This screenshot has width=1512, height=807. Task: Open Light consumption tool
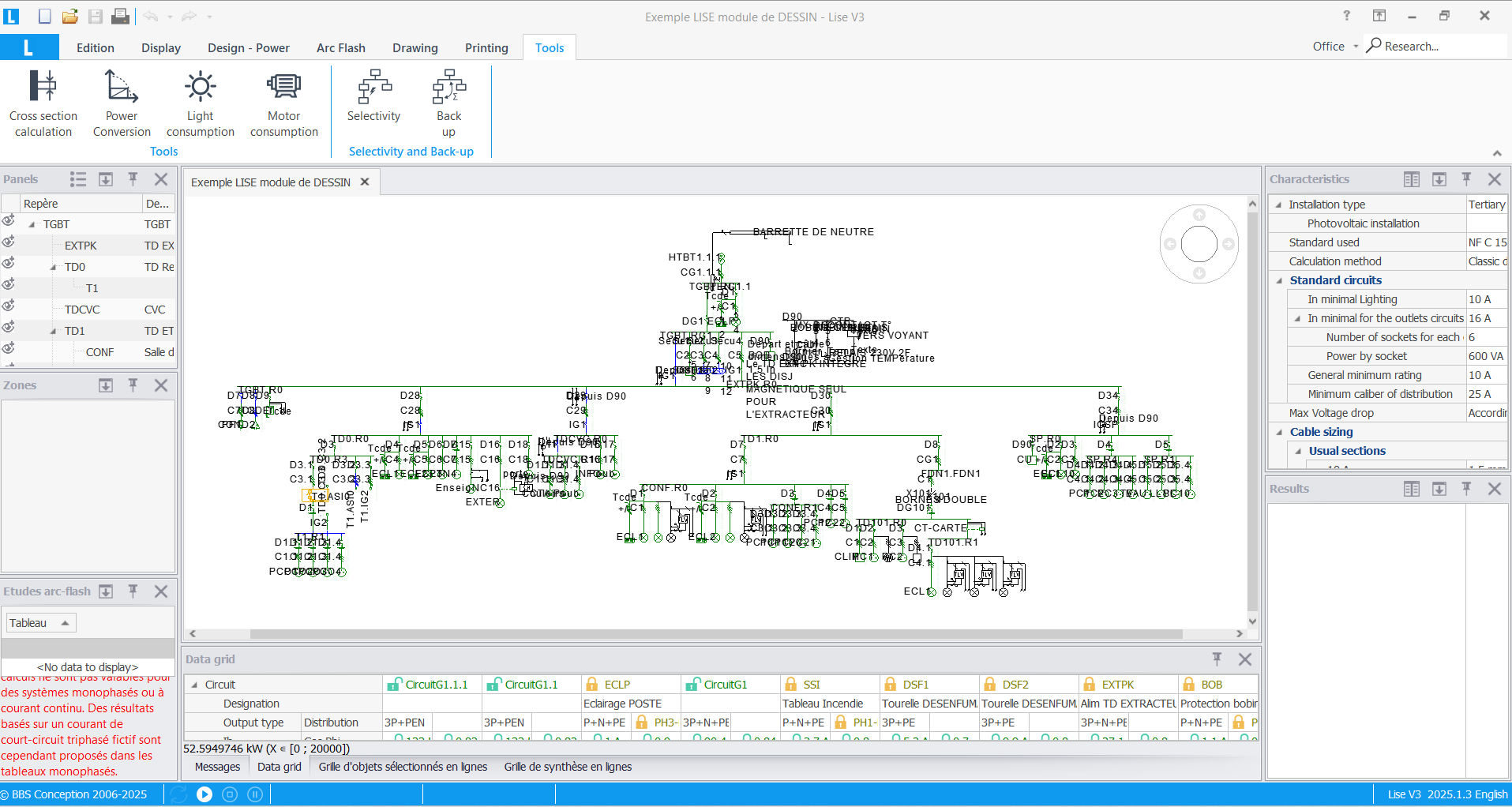click(201, 103)
